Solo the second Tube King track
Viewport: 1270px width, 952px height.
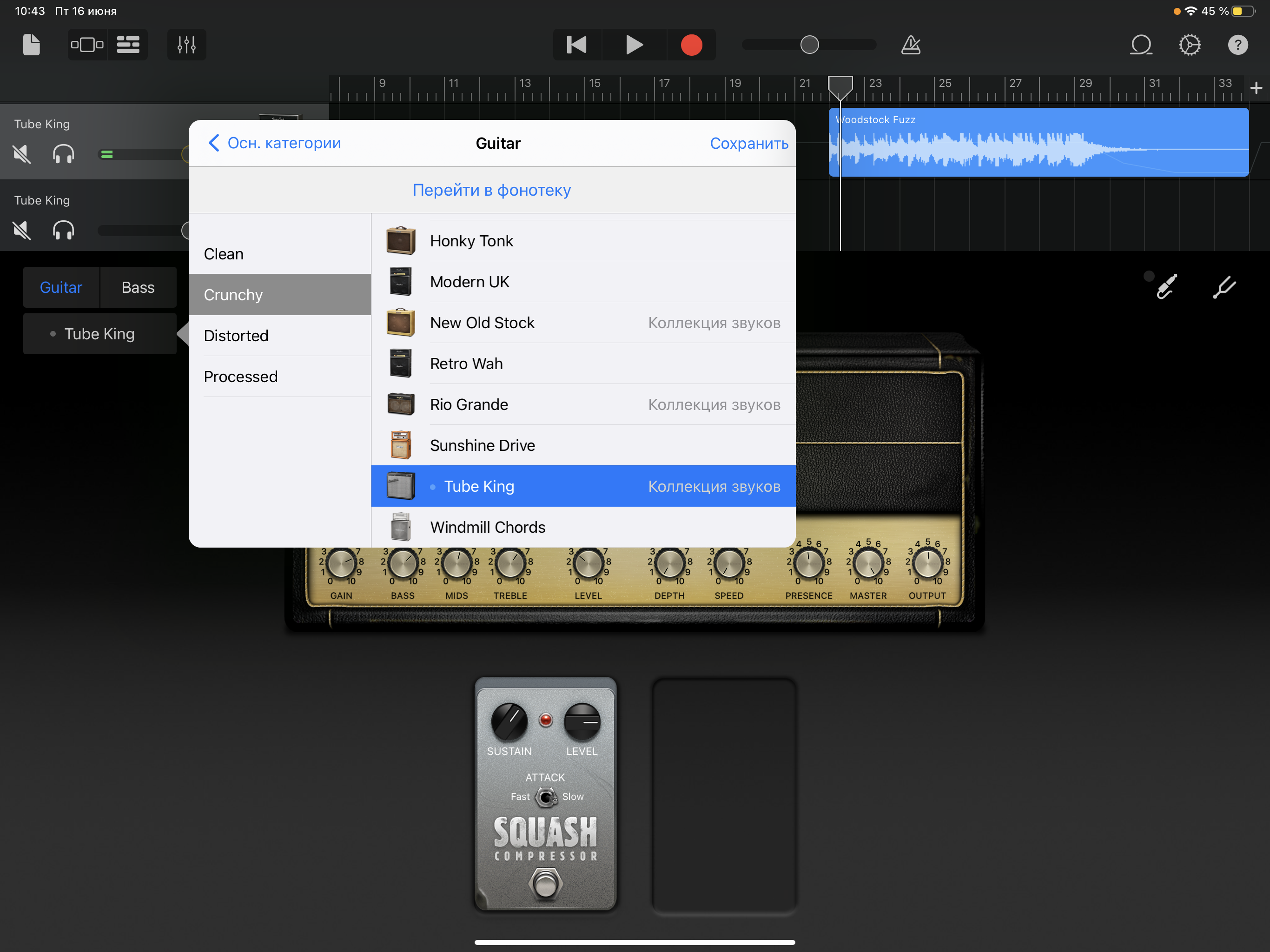(x=63, y=230)
